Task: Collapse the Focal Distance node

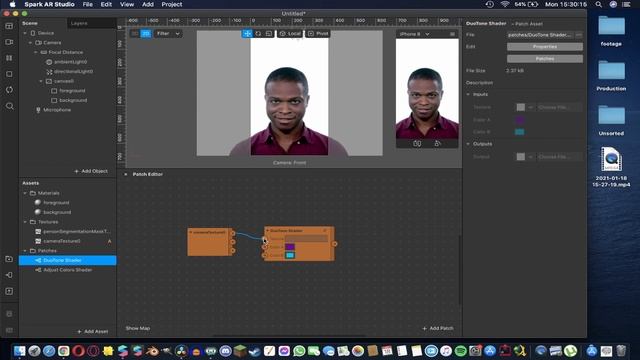Action: tap(36, 52)
